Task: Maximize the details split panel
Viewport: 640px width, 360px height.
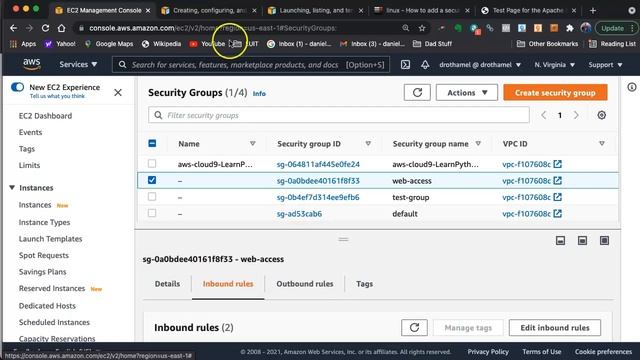Action: point(604,240)
